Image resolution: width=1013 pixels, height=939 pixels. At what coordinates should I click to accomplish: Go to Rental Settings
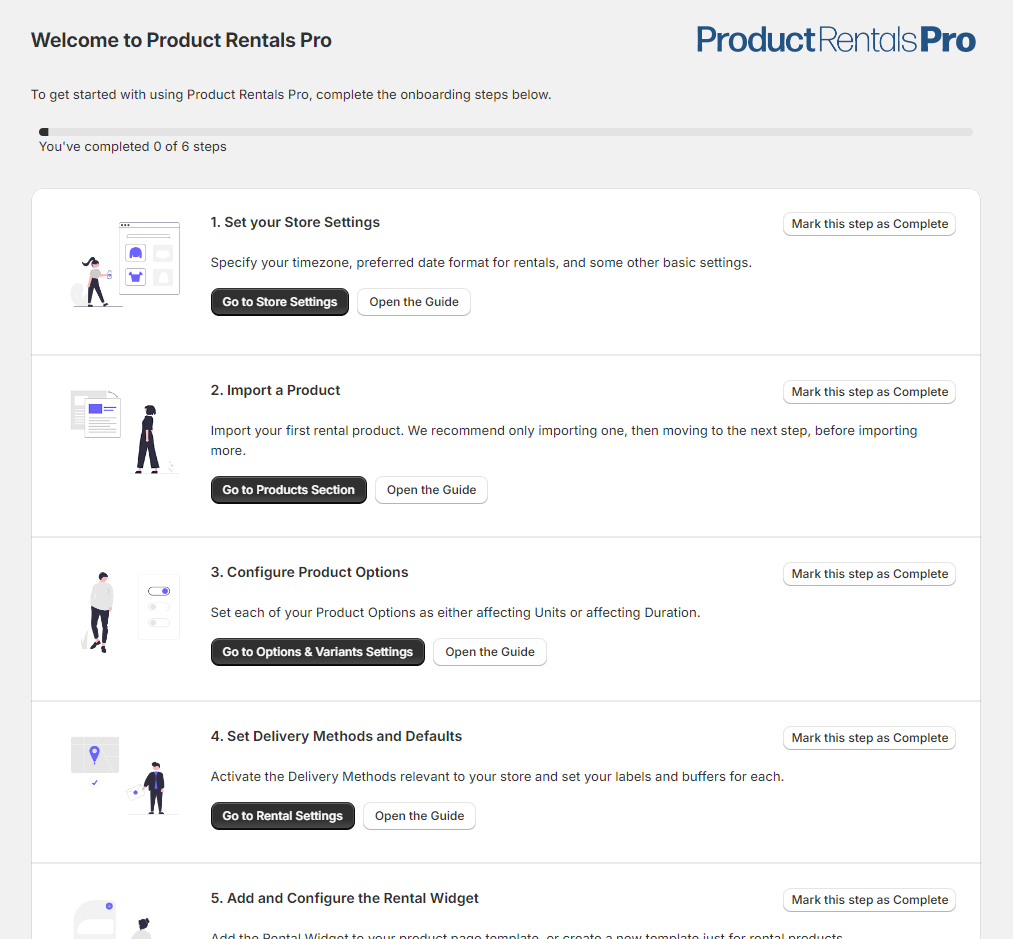tap(283, 816)
